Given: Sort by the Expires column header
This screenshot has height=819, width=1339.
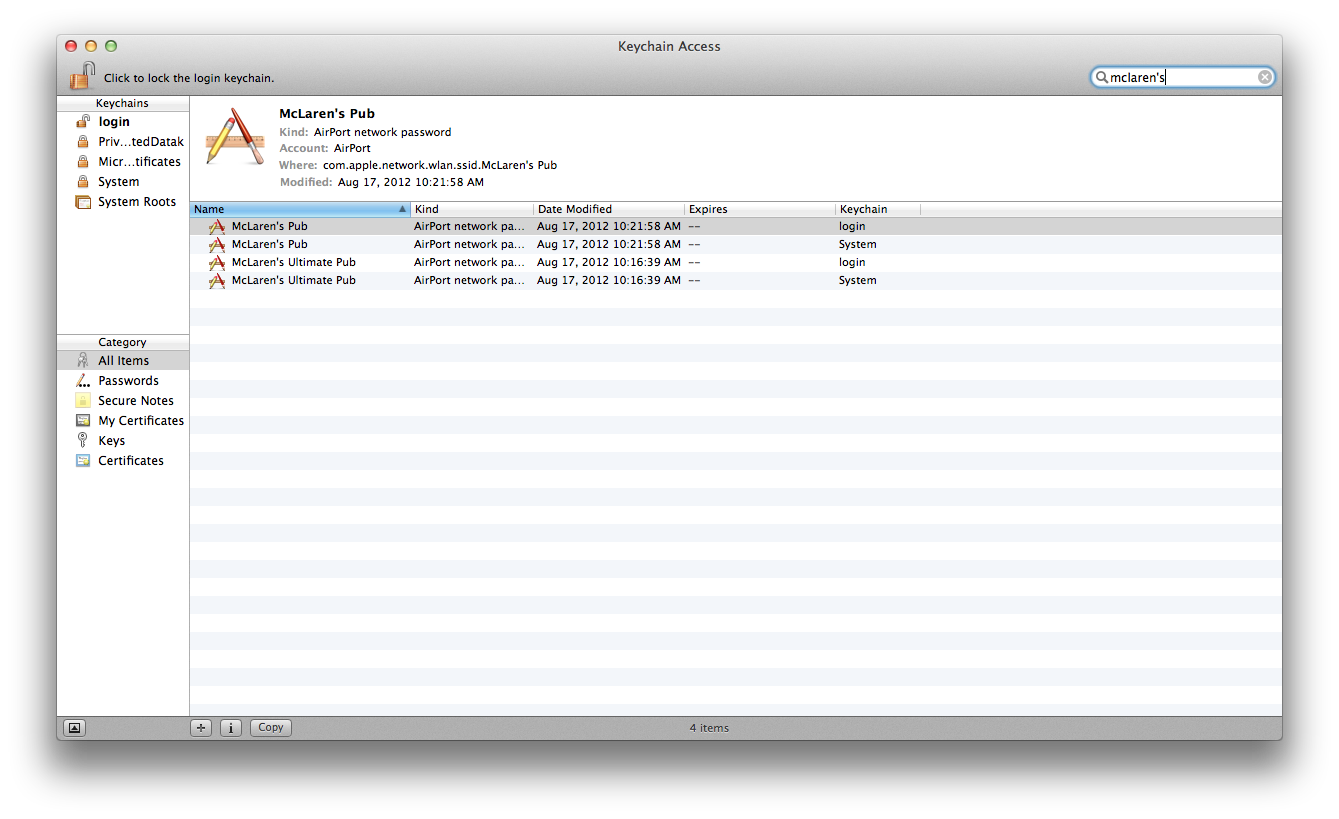Looking at the screenshot, I should pos(760,209).
